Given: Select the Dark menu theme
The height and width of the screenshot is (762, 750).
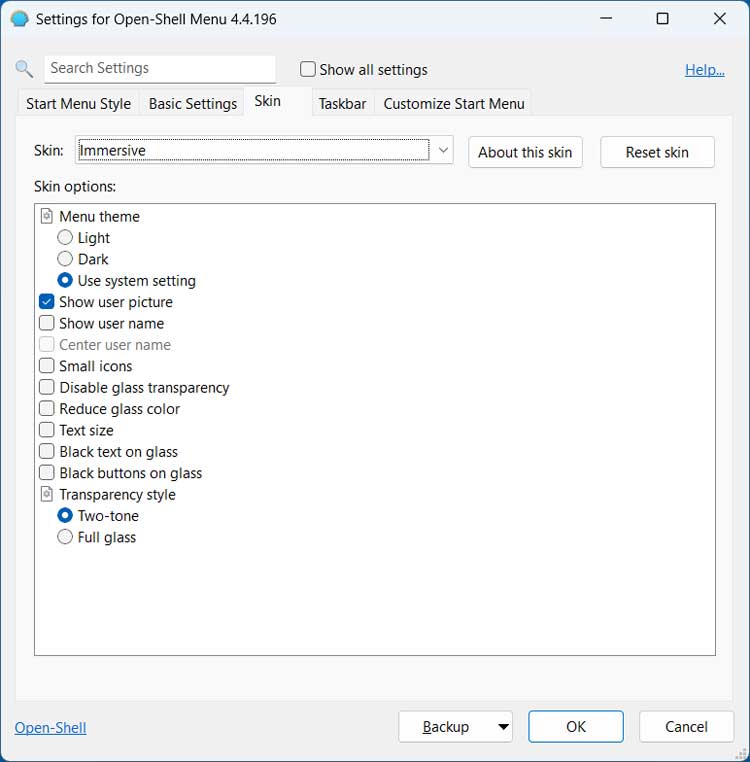Looking at the screenshot, I should pos(65,259).
